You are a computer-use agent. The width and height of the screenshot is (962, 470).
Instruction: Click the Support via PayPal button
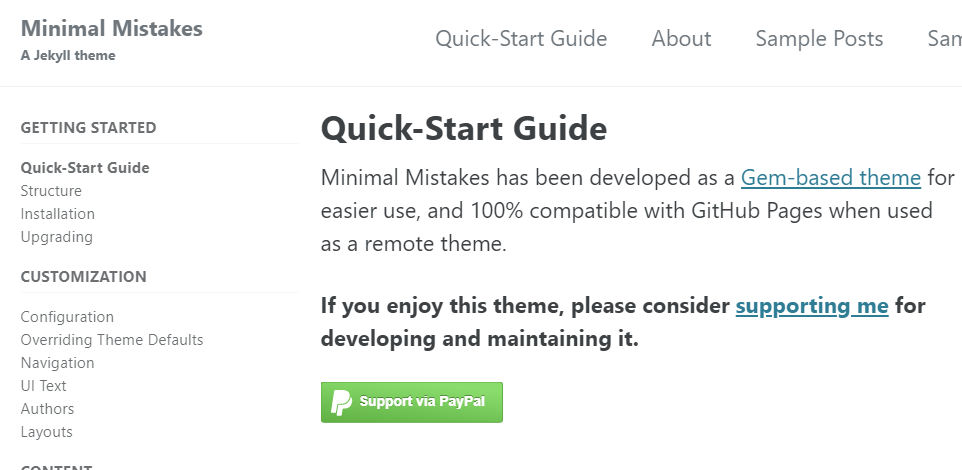[x=412, y=403]
